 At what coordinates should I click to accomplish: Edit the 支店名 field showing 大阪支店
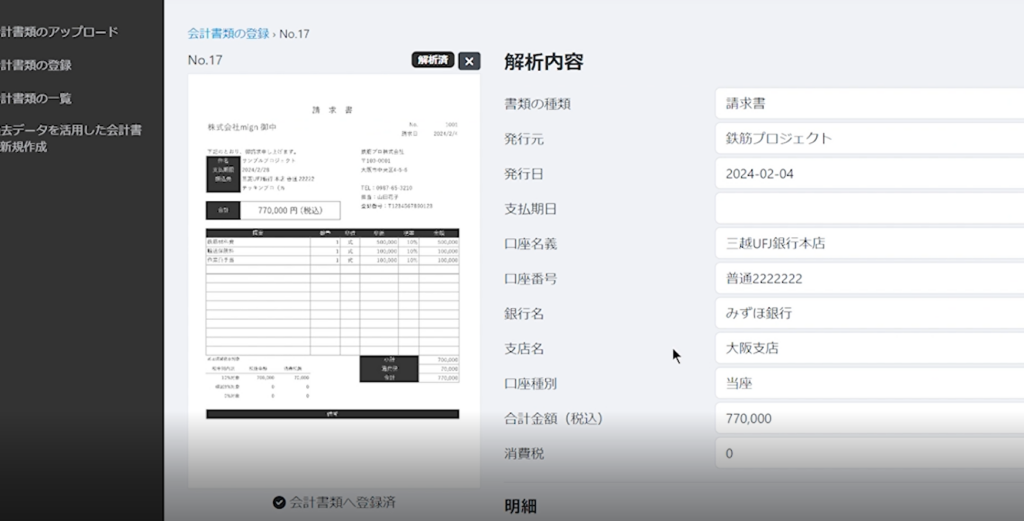[x=868, y=349]
